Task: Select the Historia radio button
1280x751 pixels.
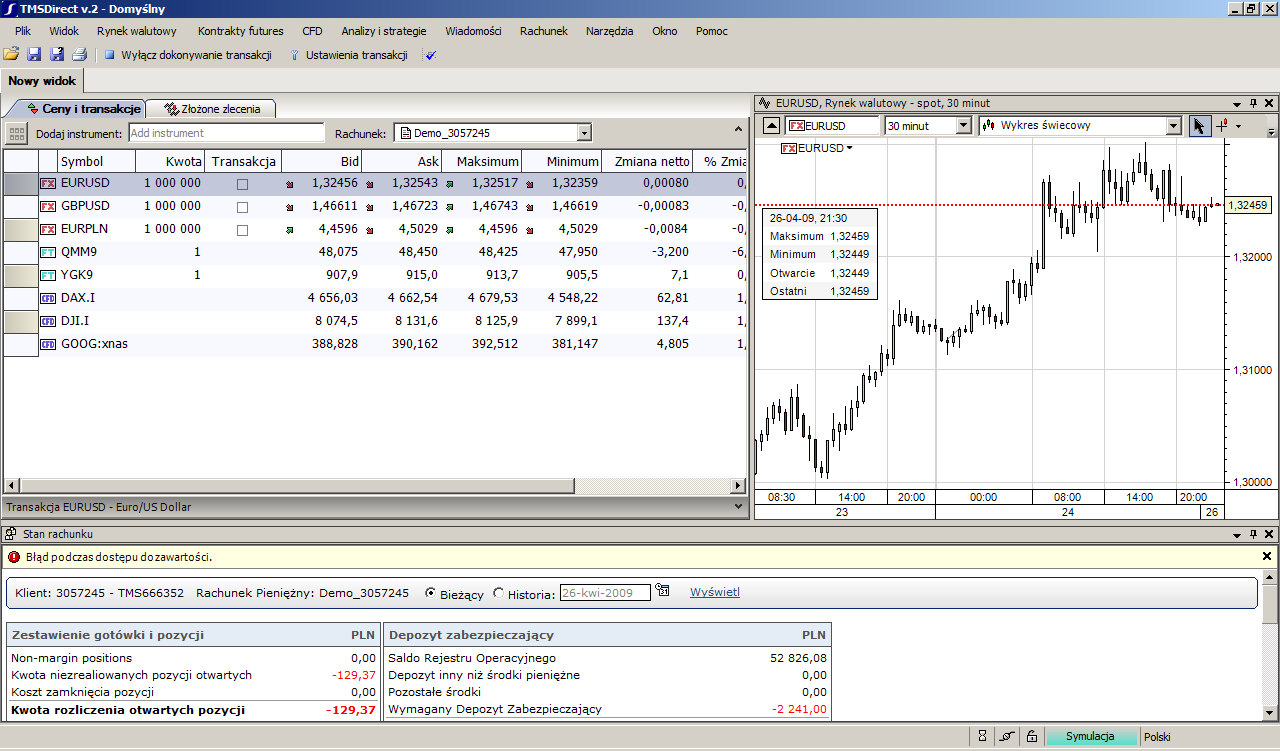Action: [499, 593]
